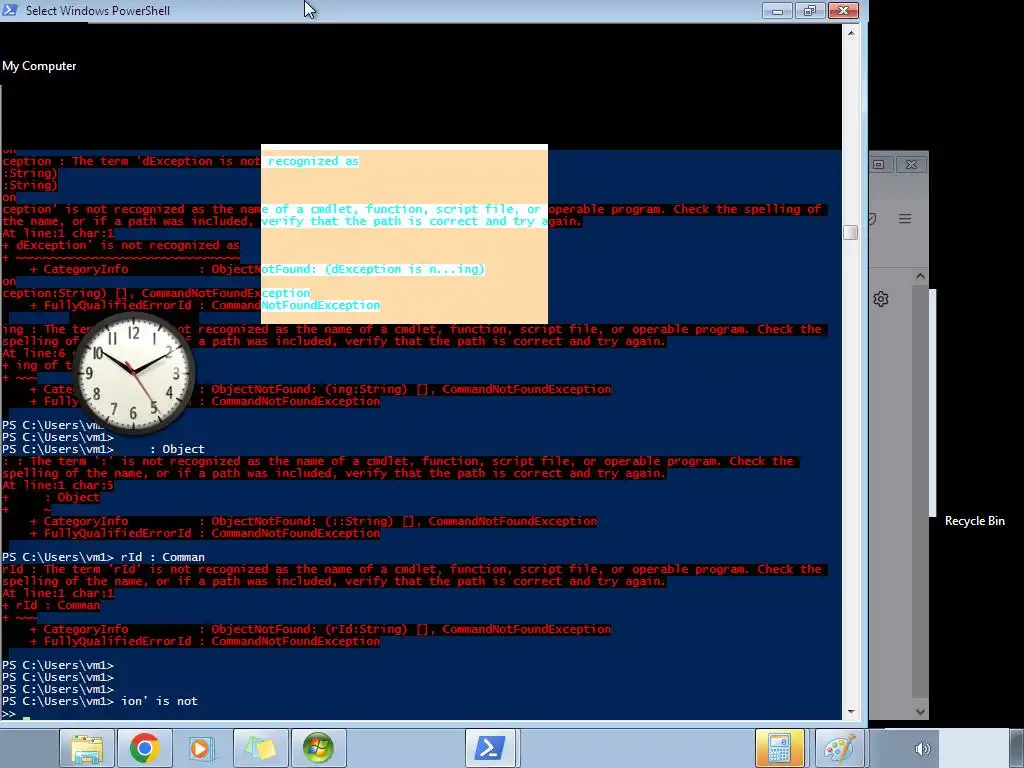Screen dimensions: 1024x768
Task: Select the Recycle Bin desktop label
Action: point(974,520)
